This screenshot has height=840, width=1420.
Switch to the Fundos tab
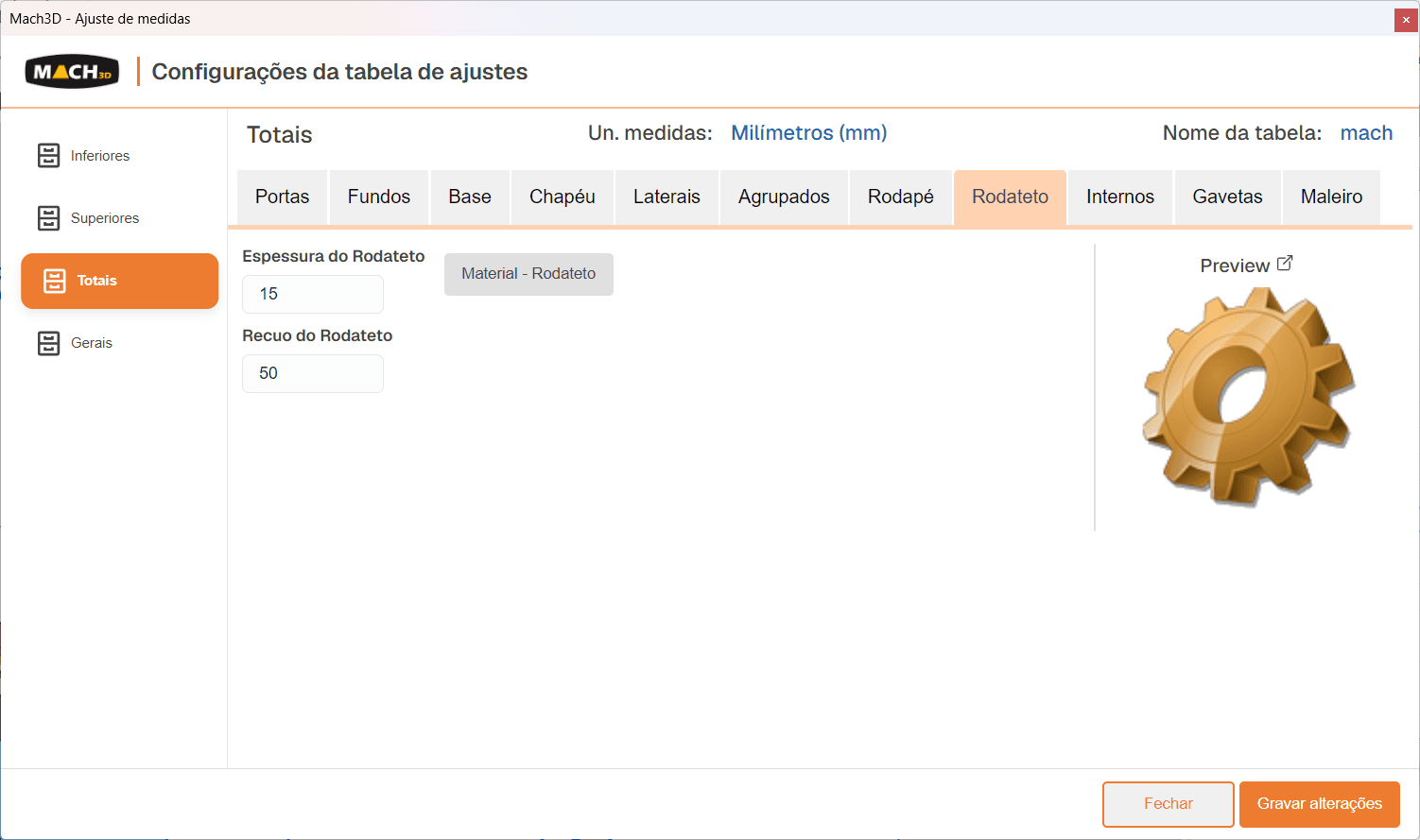[379, 197]
